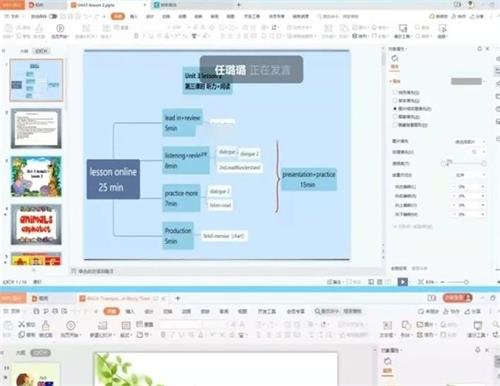Image resolution: width=500 pixels, height=386 pixels.
Task: Click the Select tool icon in top window ribbon
Action: [443, 28]
